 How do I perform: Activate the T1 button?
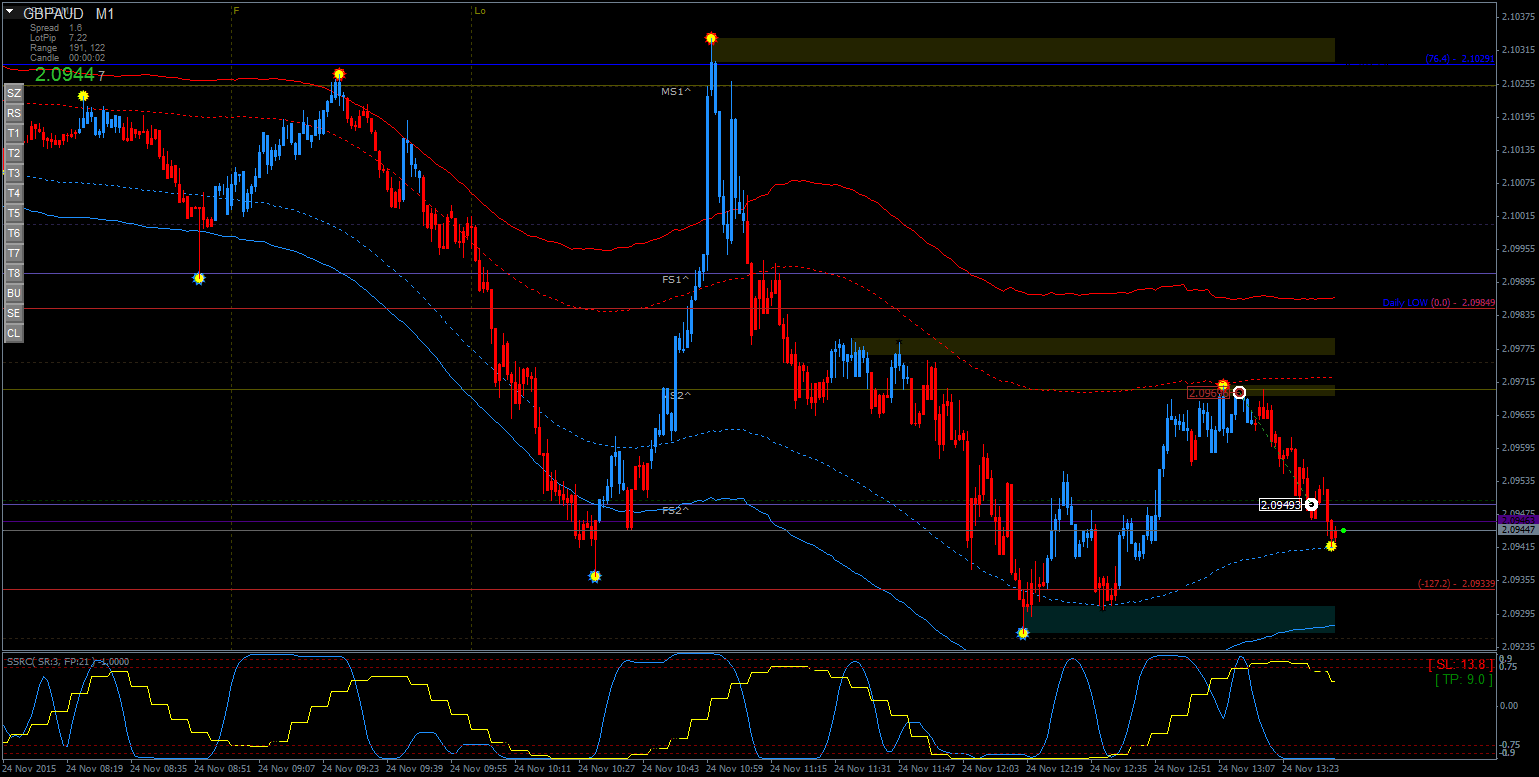click(x=14, y=133)
